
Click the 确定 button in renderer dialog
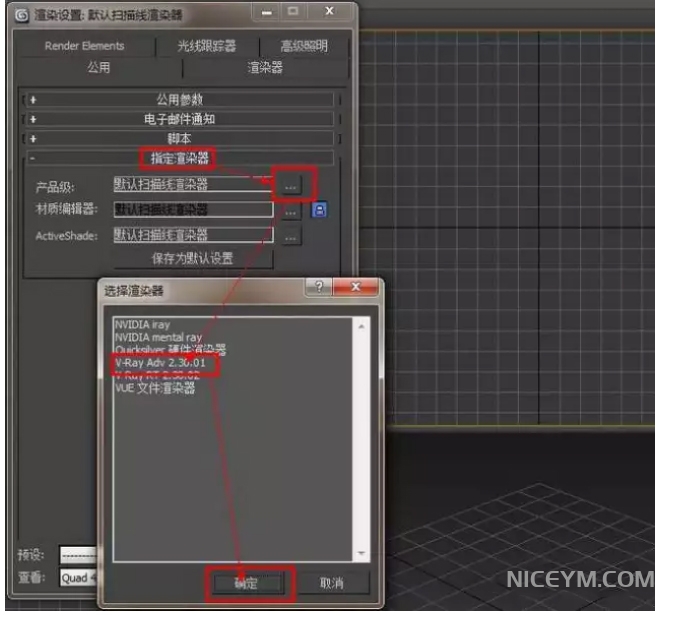click(x=247, y=583)
